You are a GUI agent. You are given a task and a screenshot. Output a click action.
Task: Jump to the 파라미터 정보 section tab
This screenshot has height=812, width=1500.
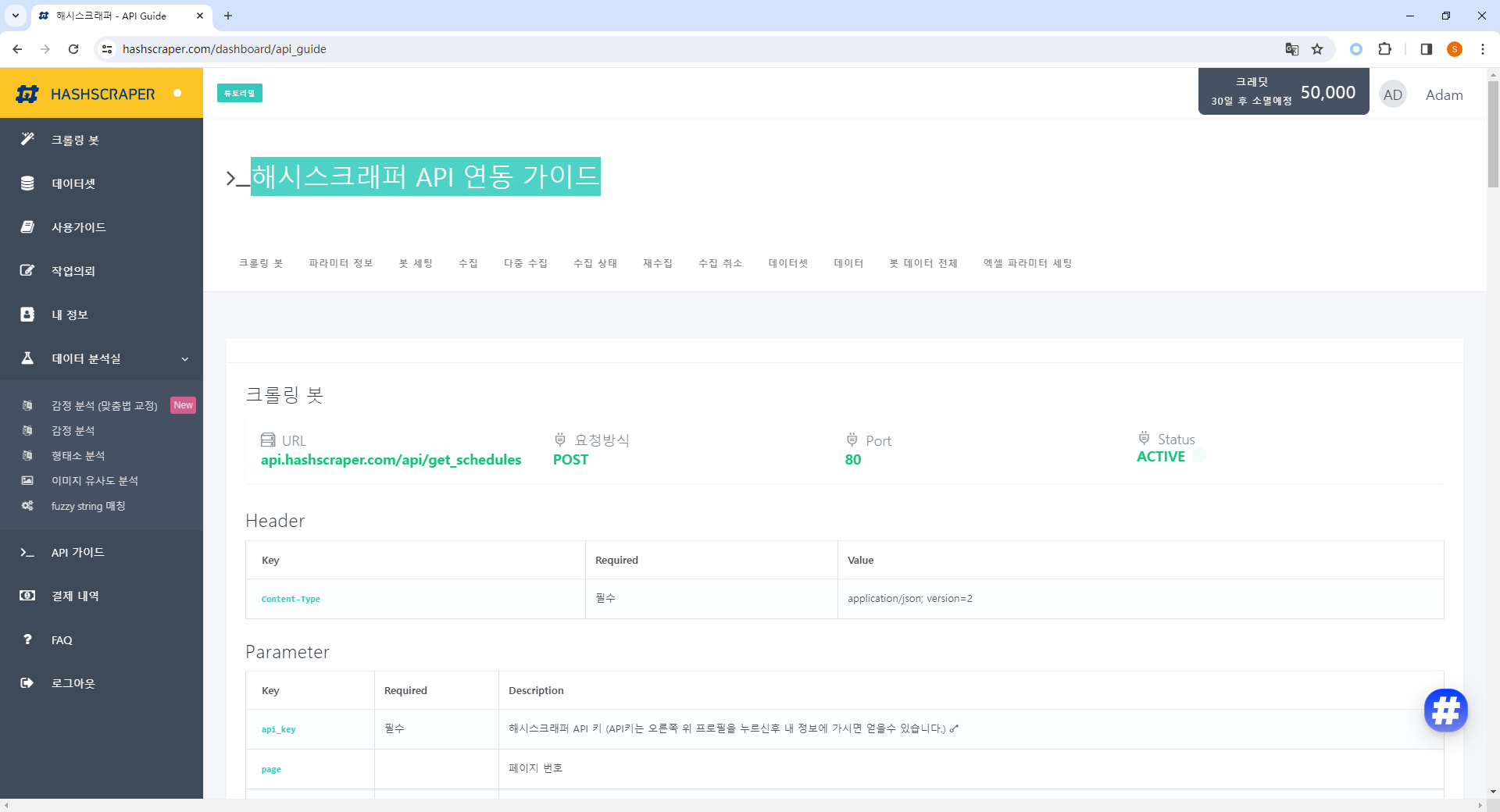[x=341, y=263]
